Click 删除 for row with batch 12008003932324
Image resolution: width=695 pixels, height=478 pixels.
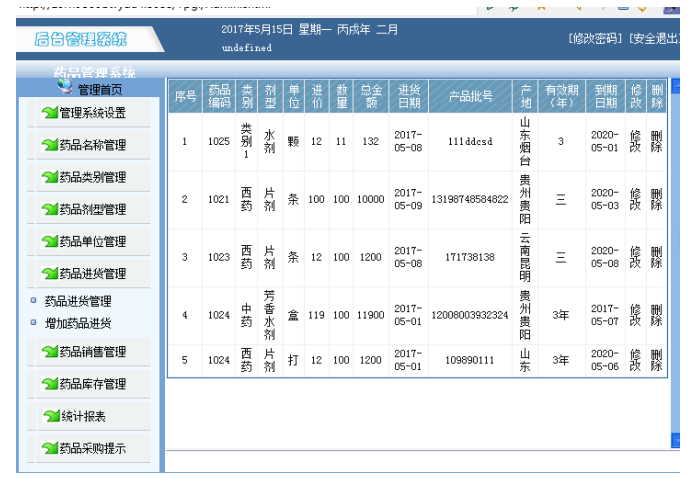pyautogui.click(x=656, y=315)
